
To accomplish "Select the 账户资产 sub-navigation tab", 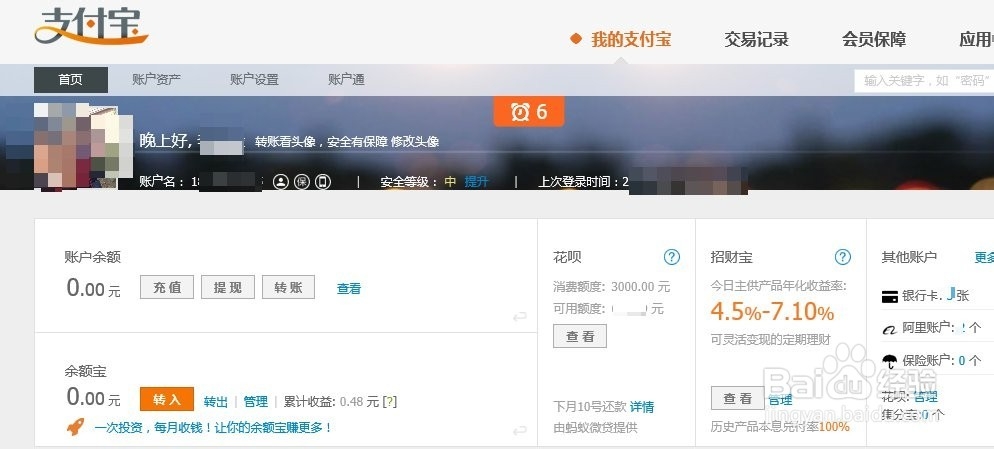I will click(x=156, y=80).
